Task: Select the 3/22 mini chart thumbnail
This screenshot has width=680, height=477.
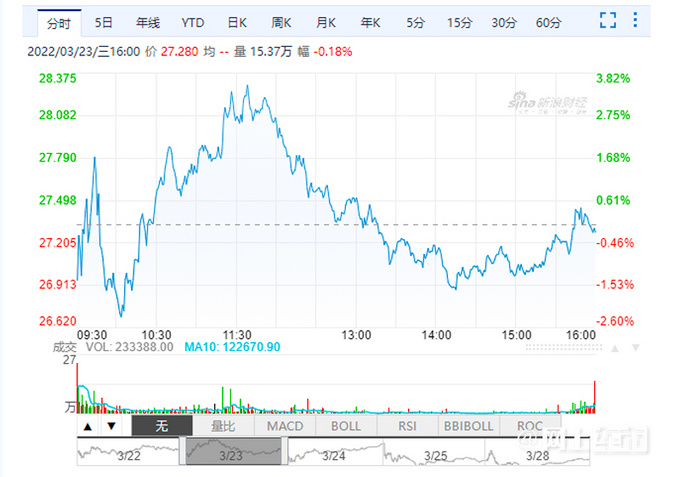Action: click(128, 453)
